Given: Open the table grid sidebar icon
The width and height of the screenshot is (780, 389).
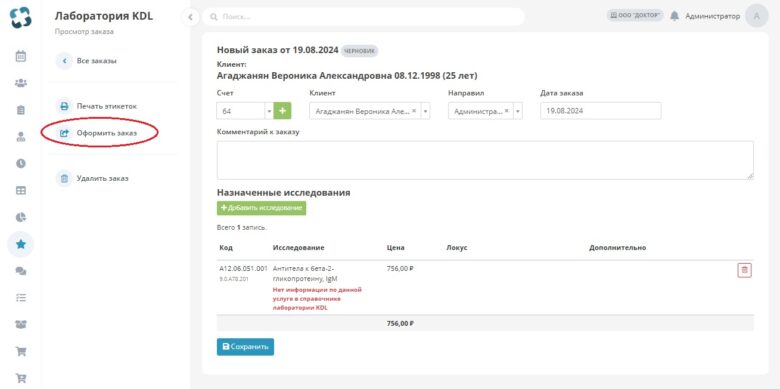Looking at the screenshot, I should 20,191.
